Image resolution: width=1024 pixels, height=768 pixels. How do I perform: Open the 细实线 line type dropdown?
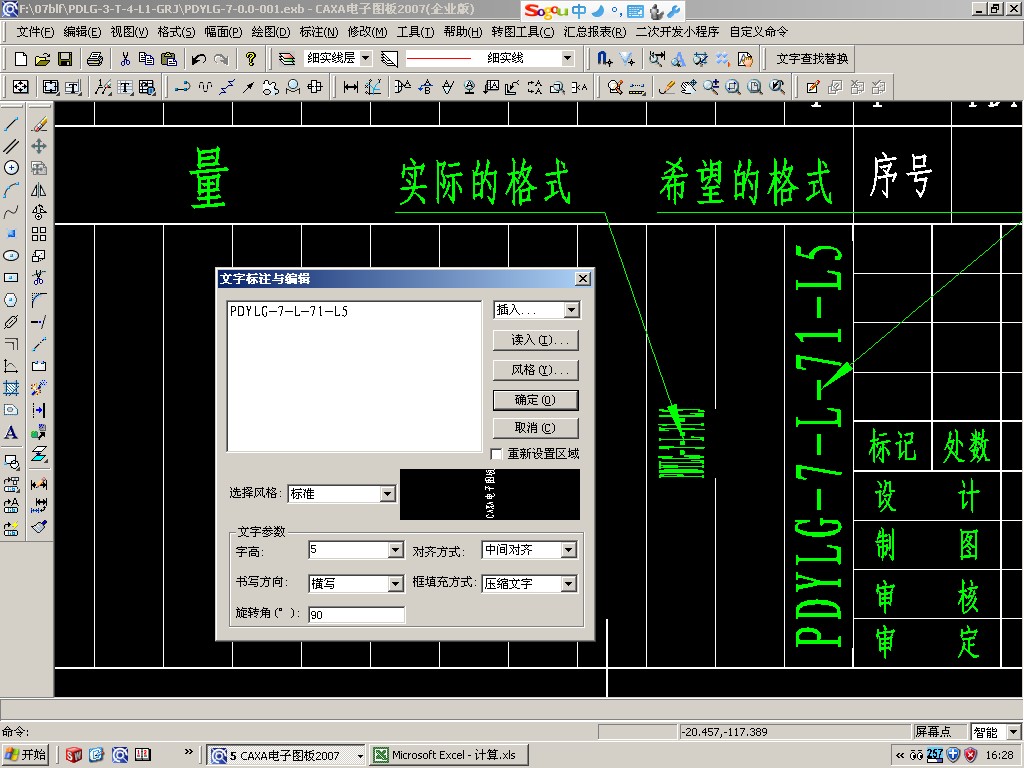pos(568,58)
